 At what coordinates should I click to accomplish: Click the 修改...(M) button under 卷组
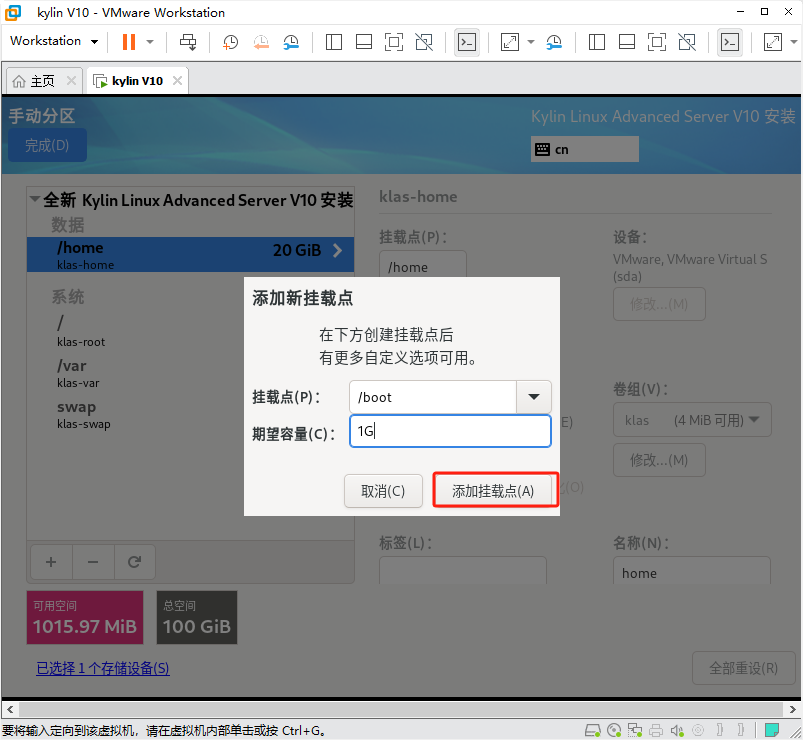(x=659, y=460)
